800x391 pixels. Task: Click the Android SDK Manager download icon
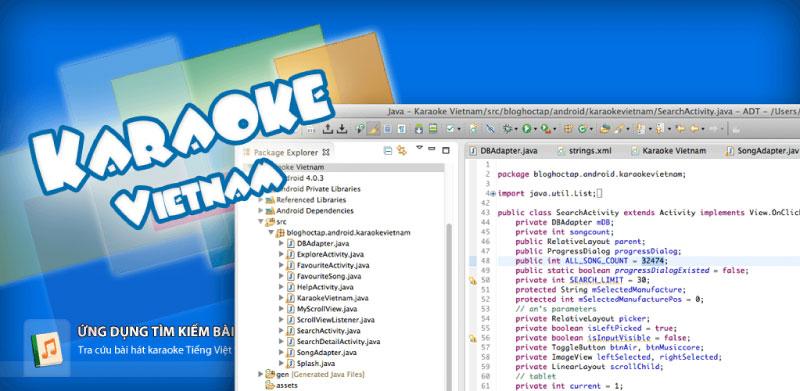pos(419,129)
